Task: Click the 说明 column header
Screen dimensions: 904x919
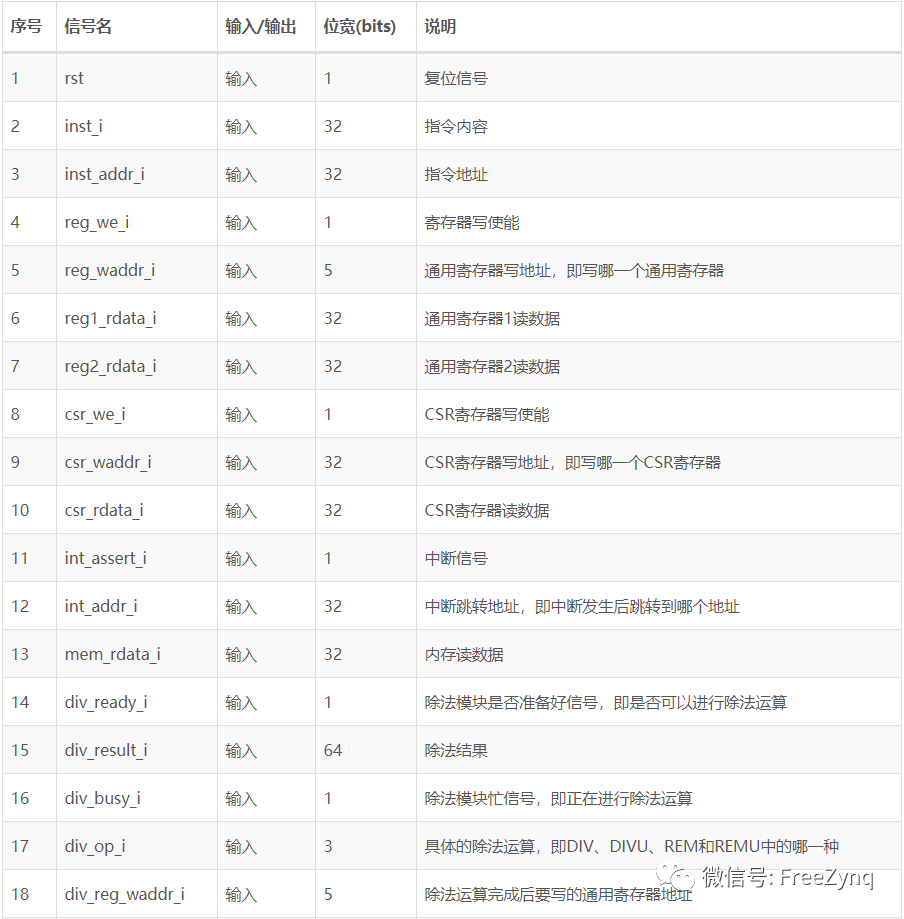Action: [440, 27]
